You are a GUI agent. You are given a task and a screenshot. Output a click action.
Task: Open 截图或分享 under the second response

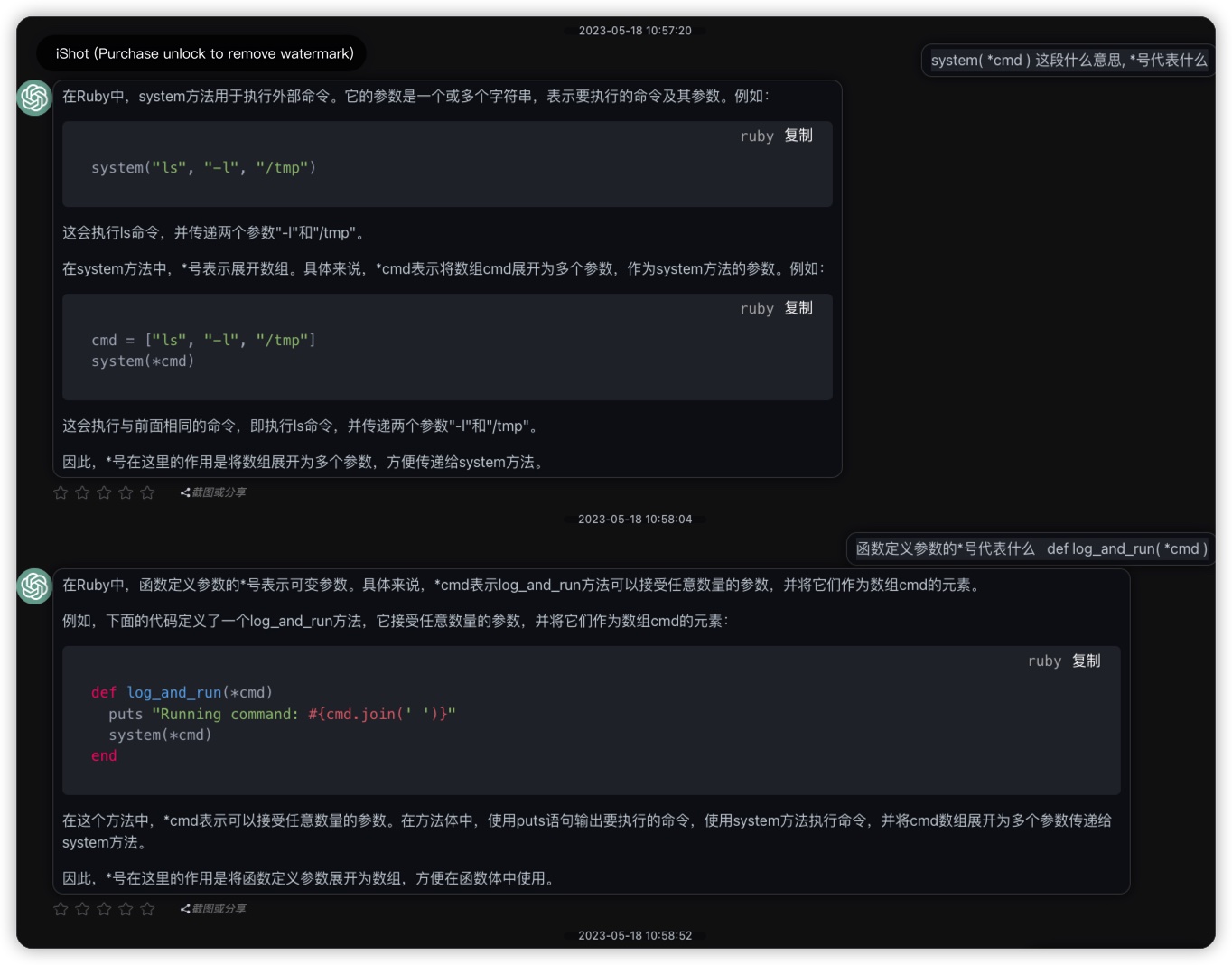pyautogui.click(x=213, y=909)
